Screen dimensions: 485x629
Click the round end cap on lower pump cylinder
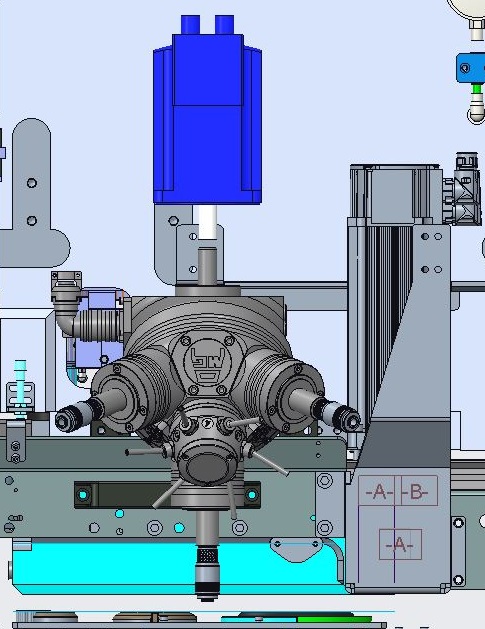[x=205, y=468]
